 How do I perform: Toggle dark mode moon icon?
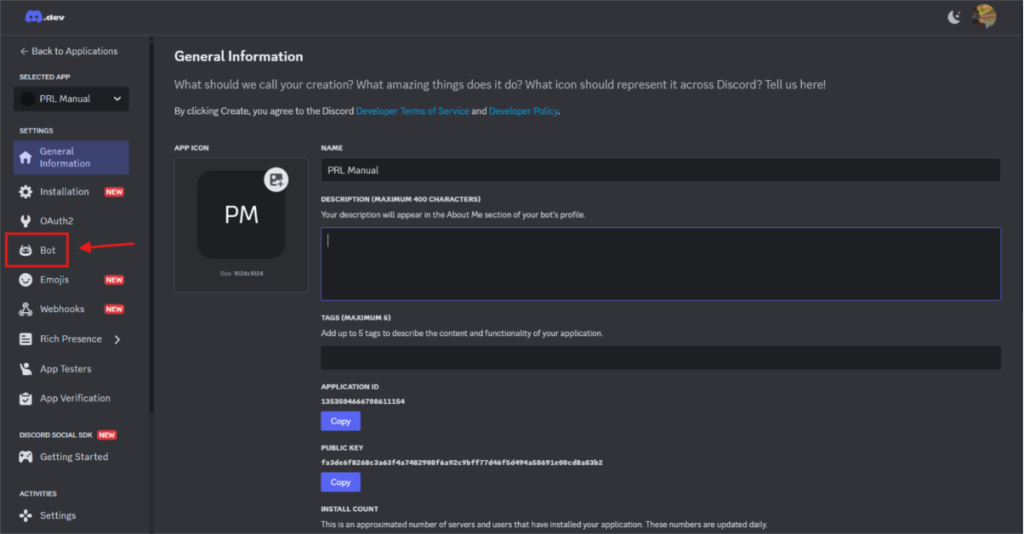coord(954,18)
